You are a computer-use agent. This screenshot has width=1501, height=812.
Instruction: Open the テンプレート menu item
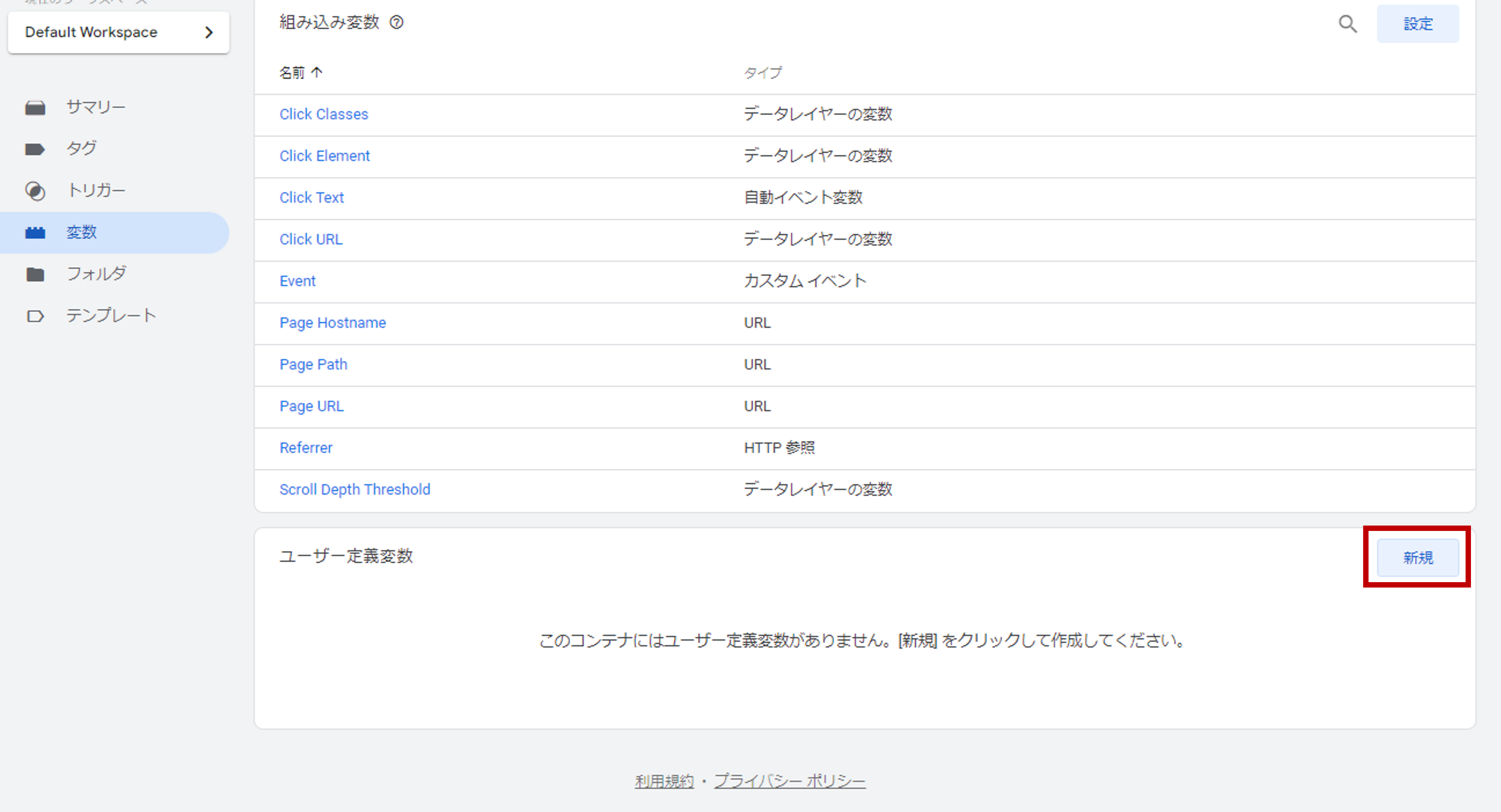point(111,316)
